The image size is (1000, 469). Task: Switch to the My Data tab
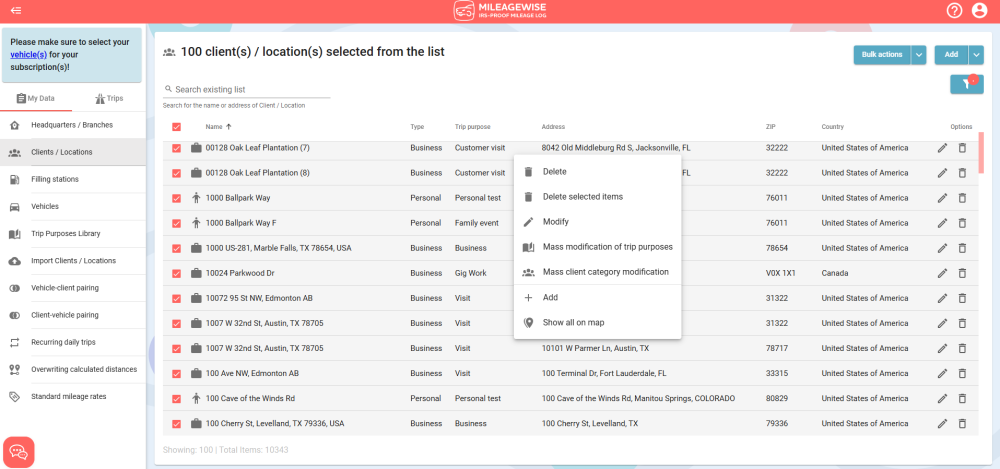click(x=36, y=99)
